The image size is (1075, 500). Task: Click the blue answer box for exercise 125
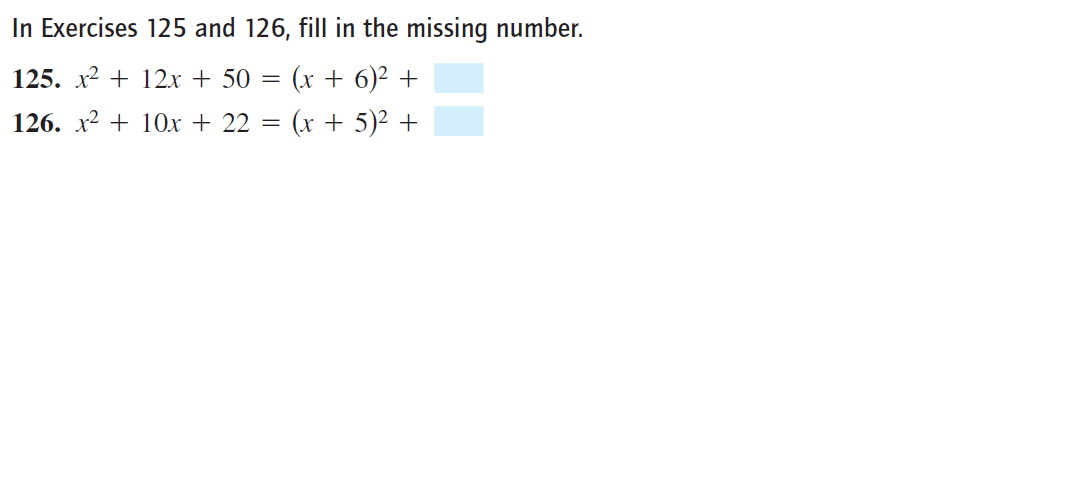(x=459, y=78)
